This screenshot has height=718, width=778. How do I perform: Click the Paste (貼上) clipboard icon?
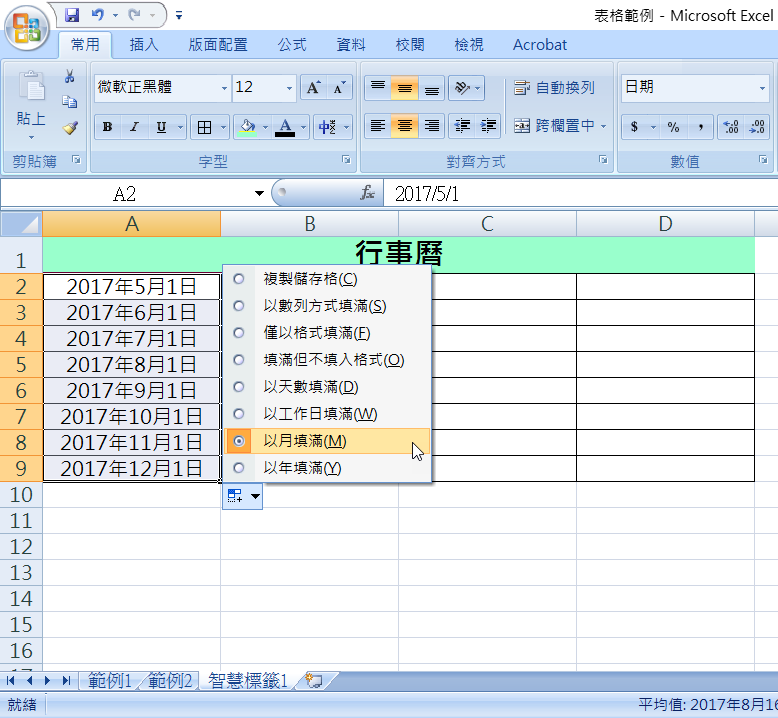31,86
